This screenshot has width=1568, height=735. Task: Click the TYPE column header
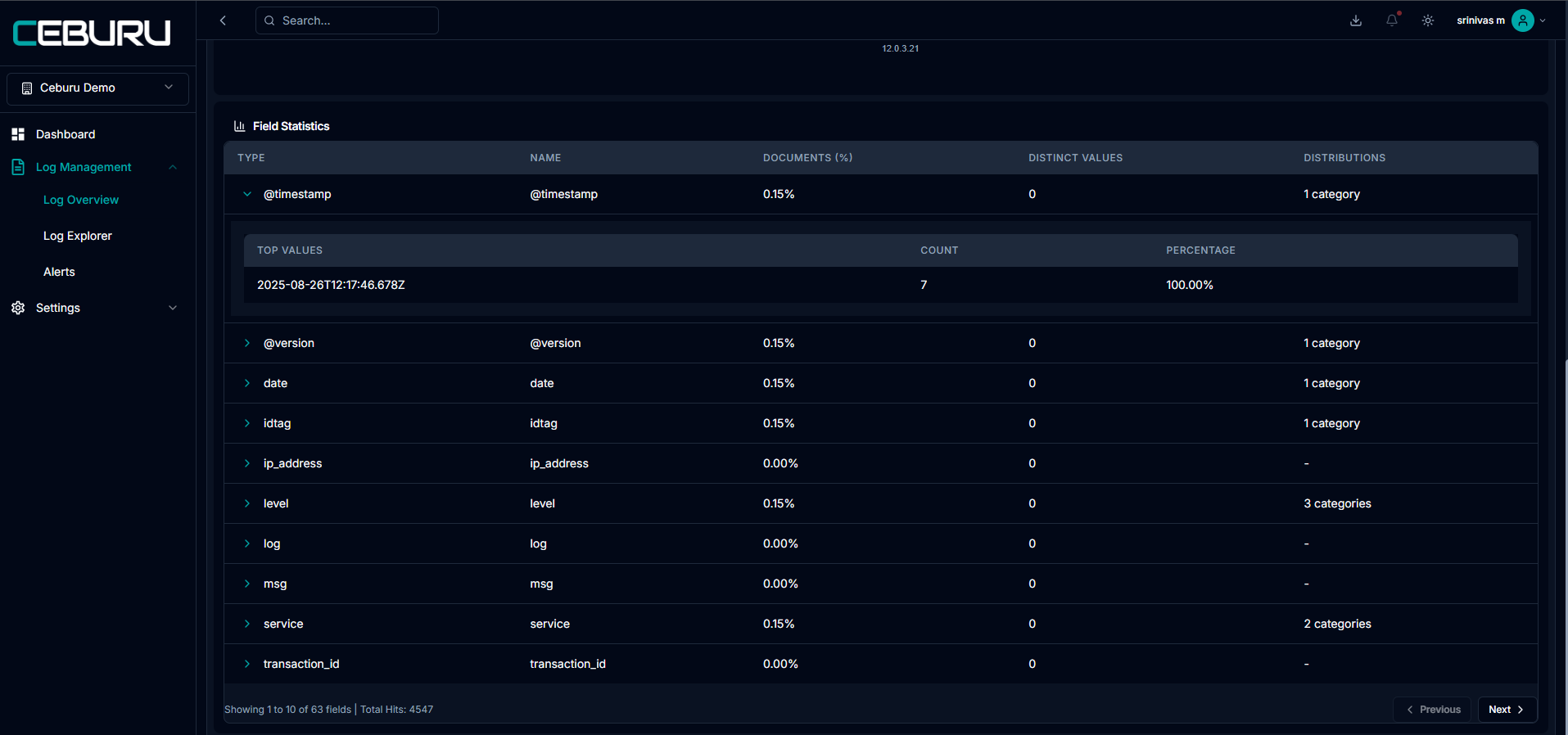(251, 158)
